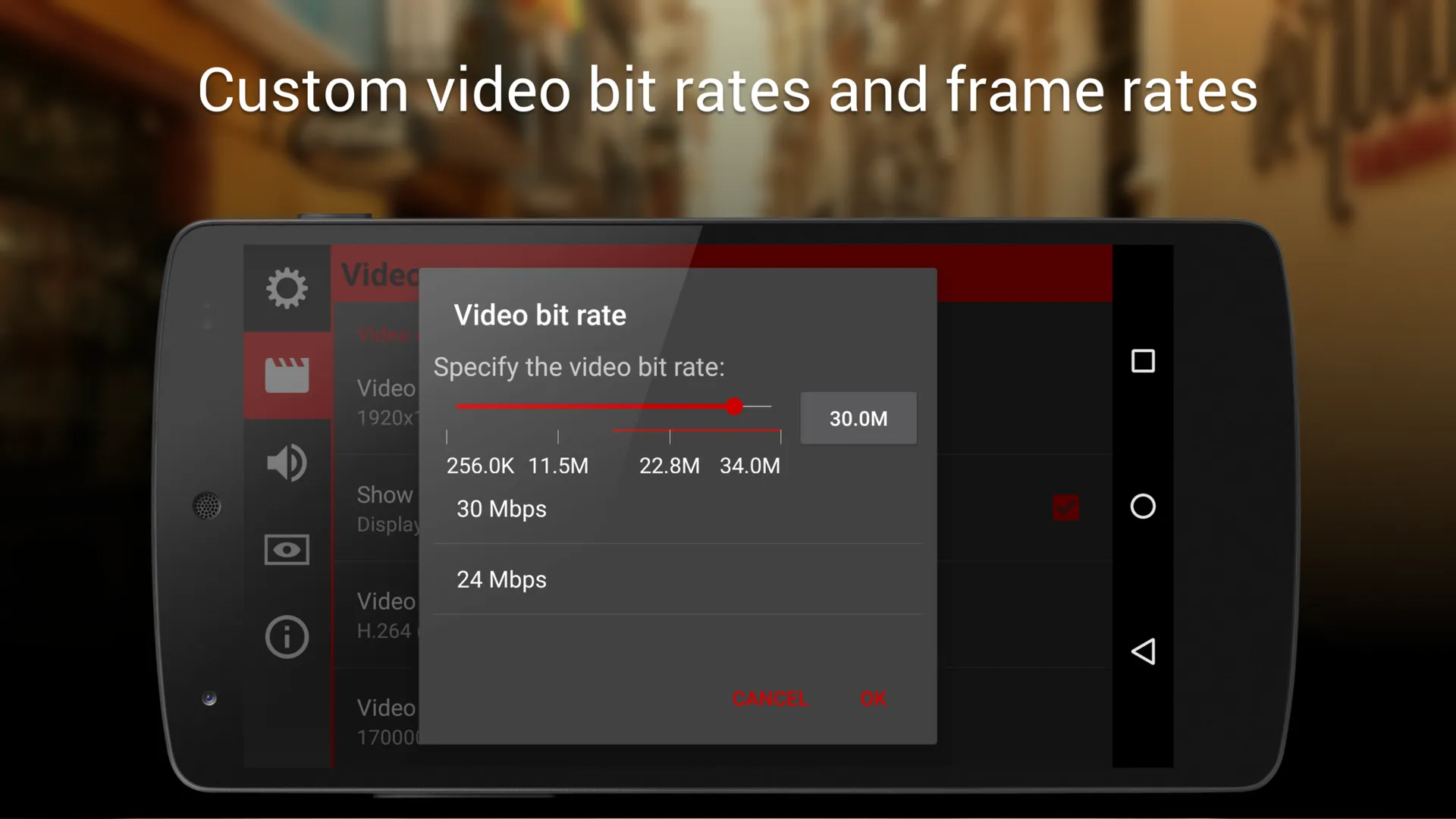This screenshot has width=1456, height=819.
Task: Tap the info icon
Action: point(287,638)
